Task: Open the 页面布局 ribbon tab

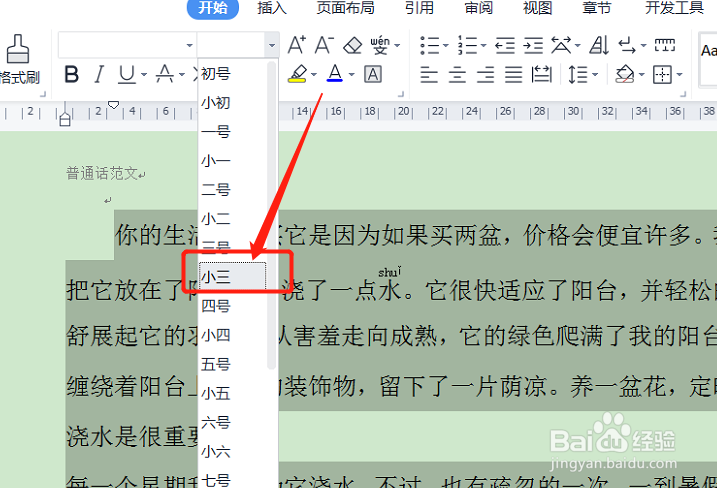Action: (345, 8)
